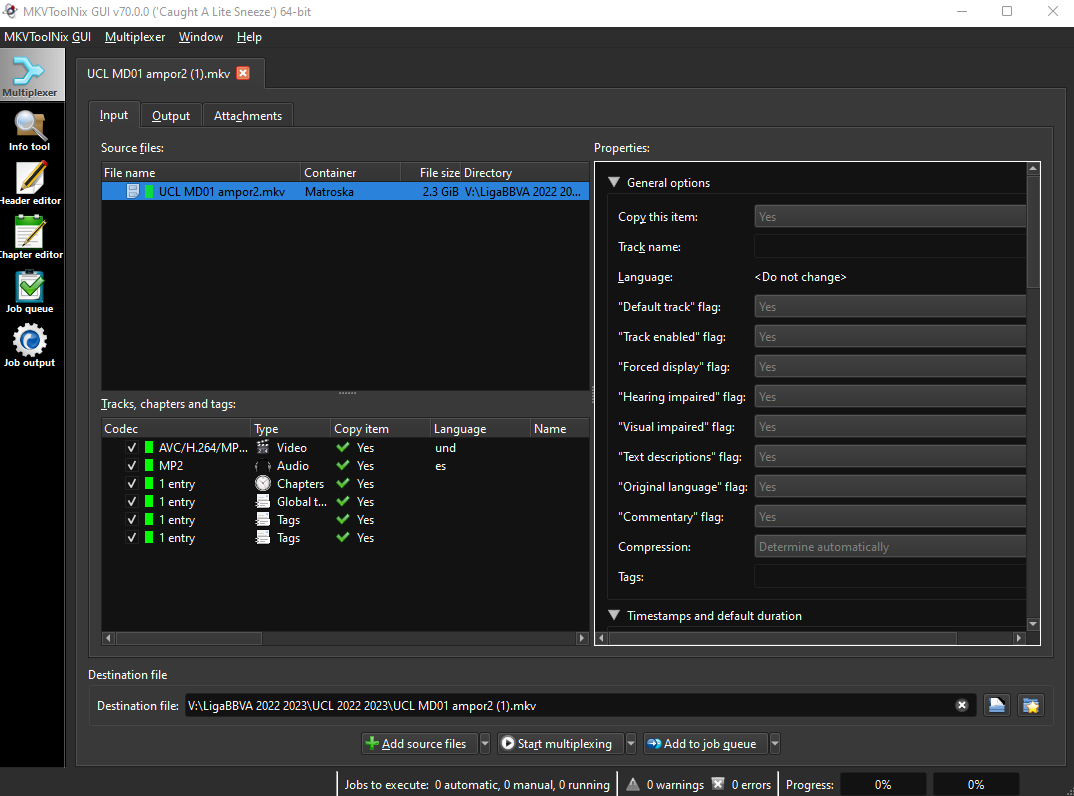Click the second progress bar showing 0%
Image resolution: width=1074 pixels, height=796 pixels.
(x=976, y=784)
